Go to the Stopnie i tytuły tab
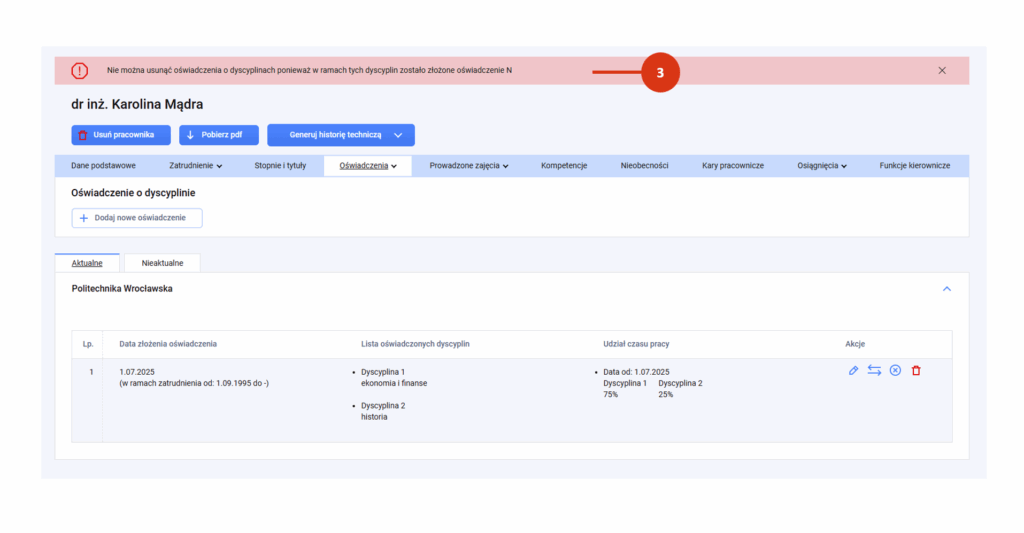This screenshot has height=533, width=1024. [280, 165]
